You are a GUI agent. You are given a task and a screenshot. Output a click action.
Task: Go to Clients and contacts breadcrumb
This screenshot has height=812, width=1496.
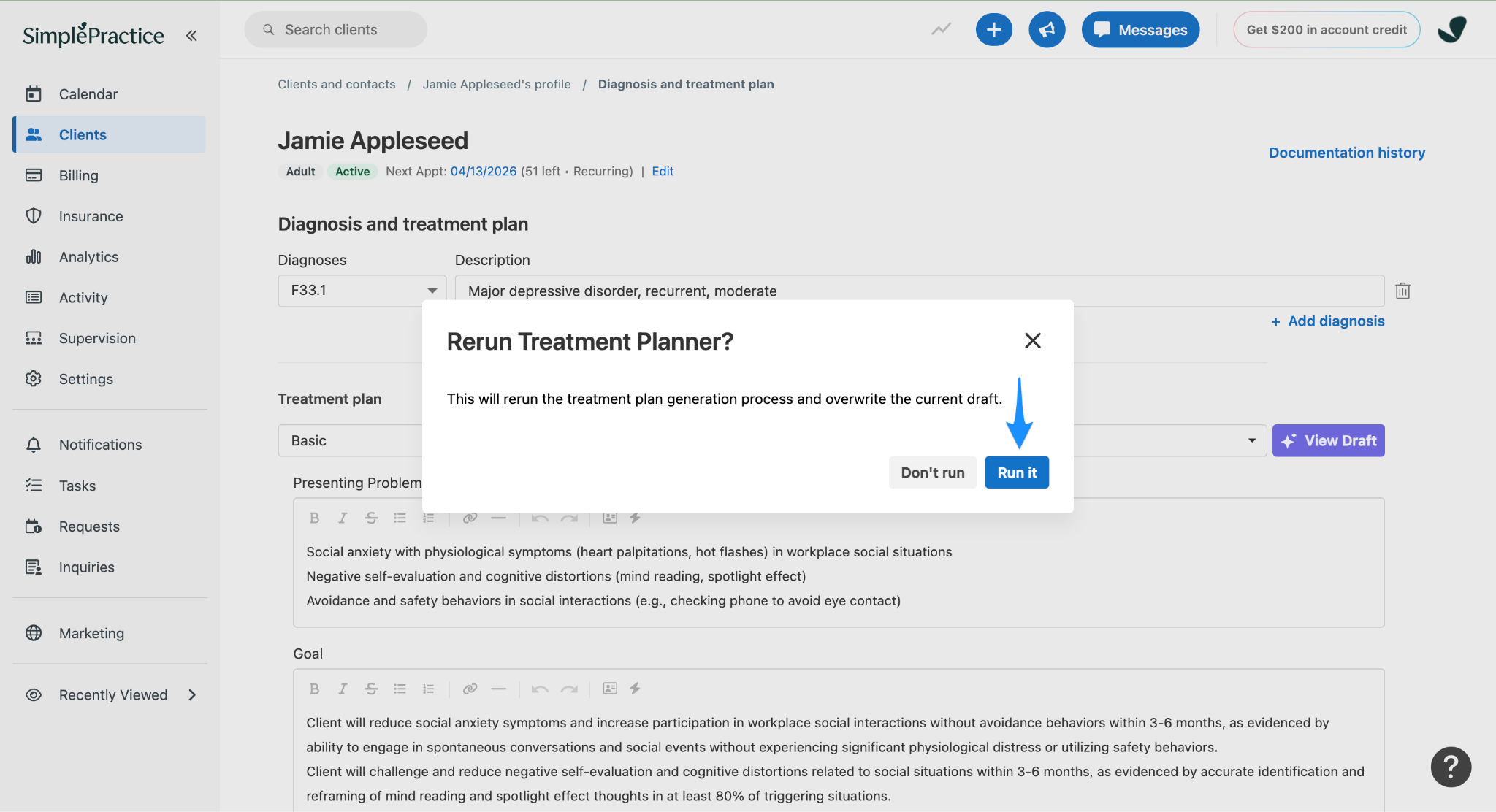[337, 84]
